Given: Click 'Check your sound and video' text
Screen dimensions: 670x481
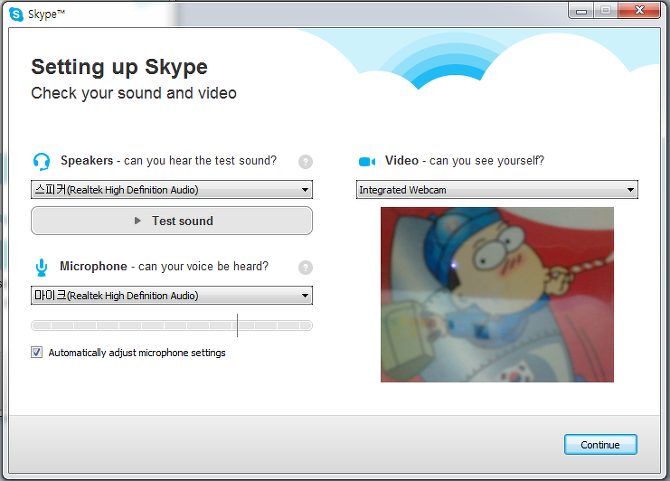Looking at the screenshot, I should (x=134, y=93).
